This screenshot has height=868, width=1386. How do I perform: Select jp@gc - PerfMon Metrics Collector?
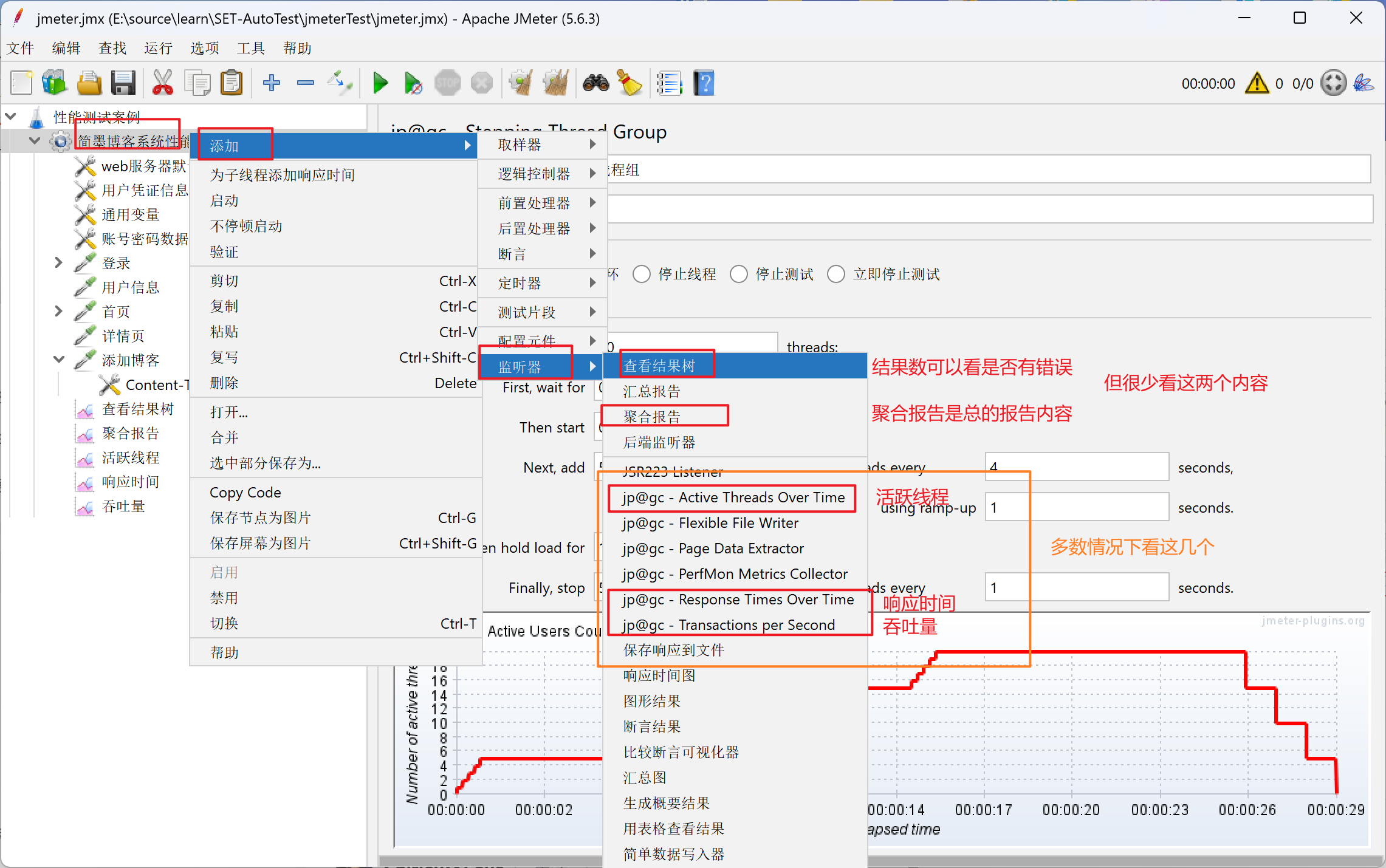(x=735, y=574)
